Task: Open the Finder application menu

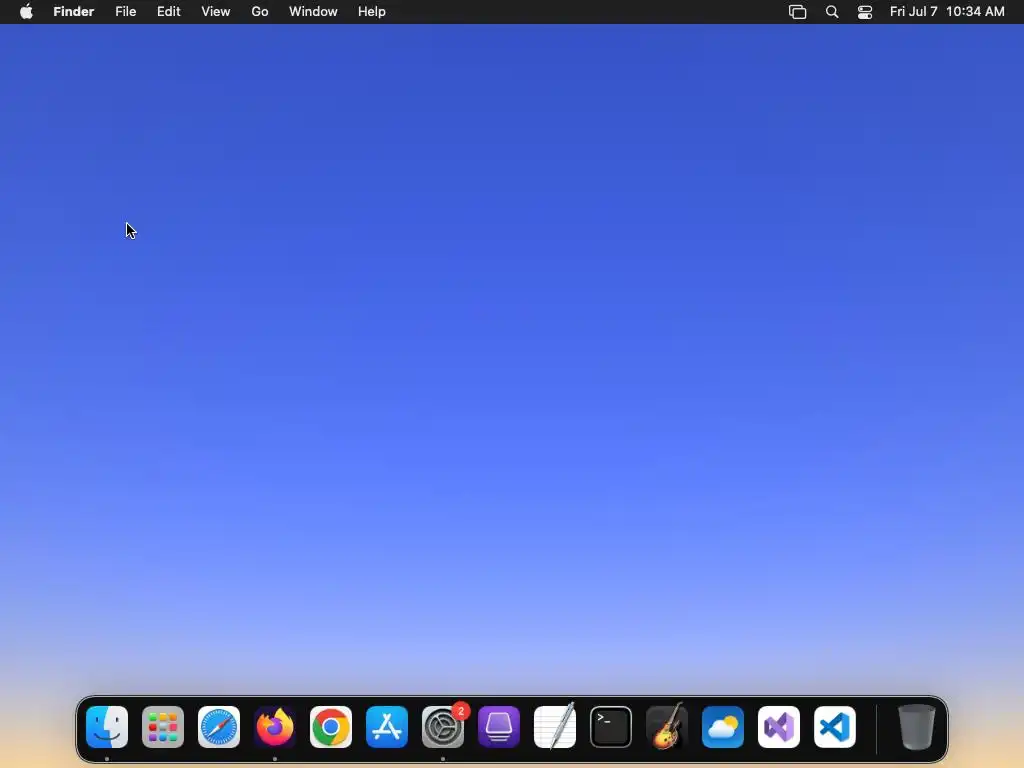Action: click(74, 12)
